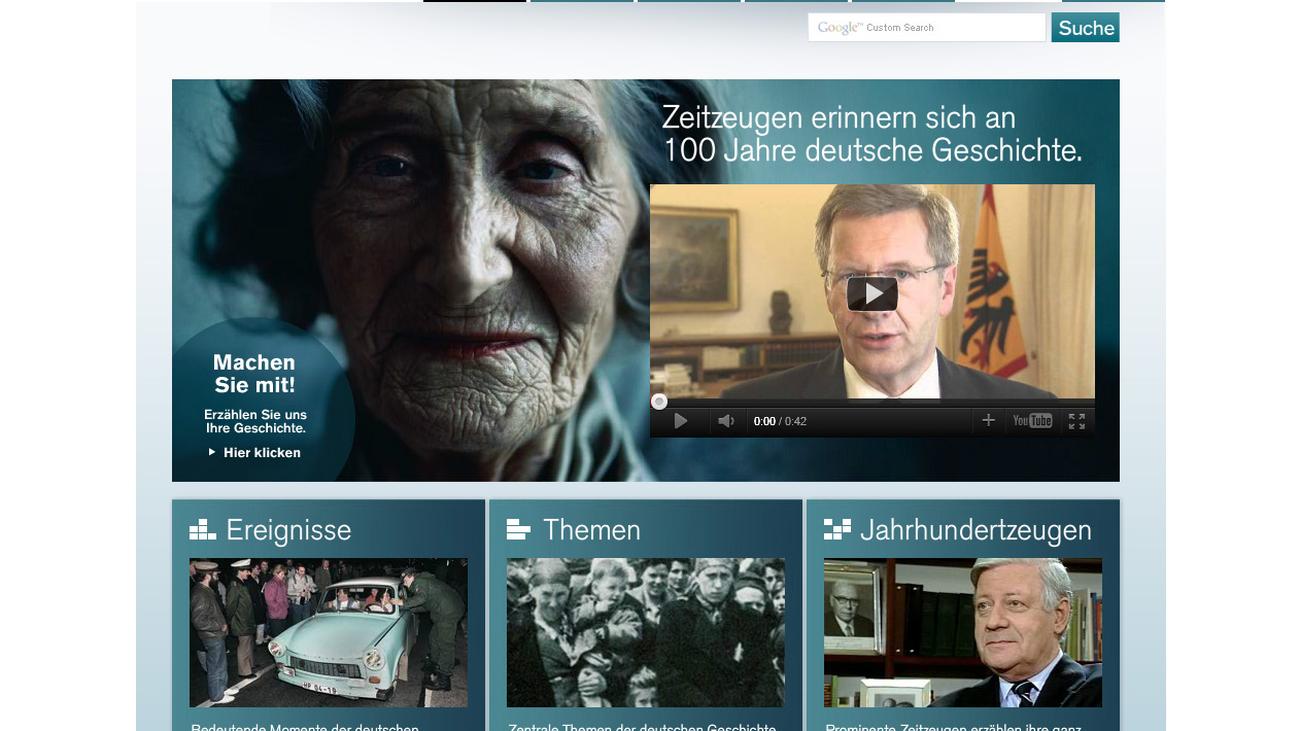
Task: Follow the 'Hier klicken' link
Action: (x=261, y=452)
